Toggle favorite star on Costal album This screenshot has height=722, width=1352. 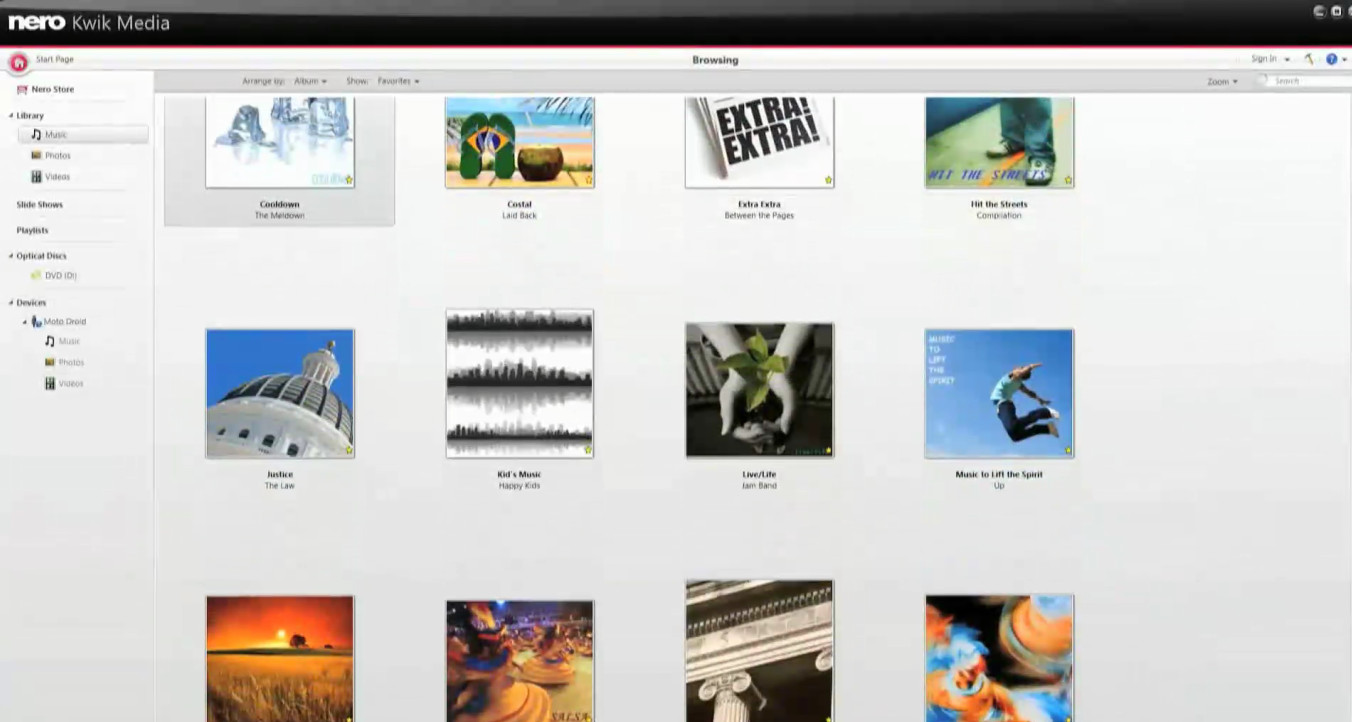tap(588, 180)
